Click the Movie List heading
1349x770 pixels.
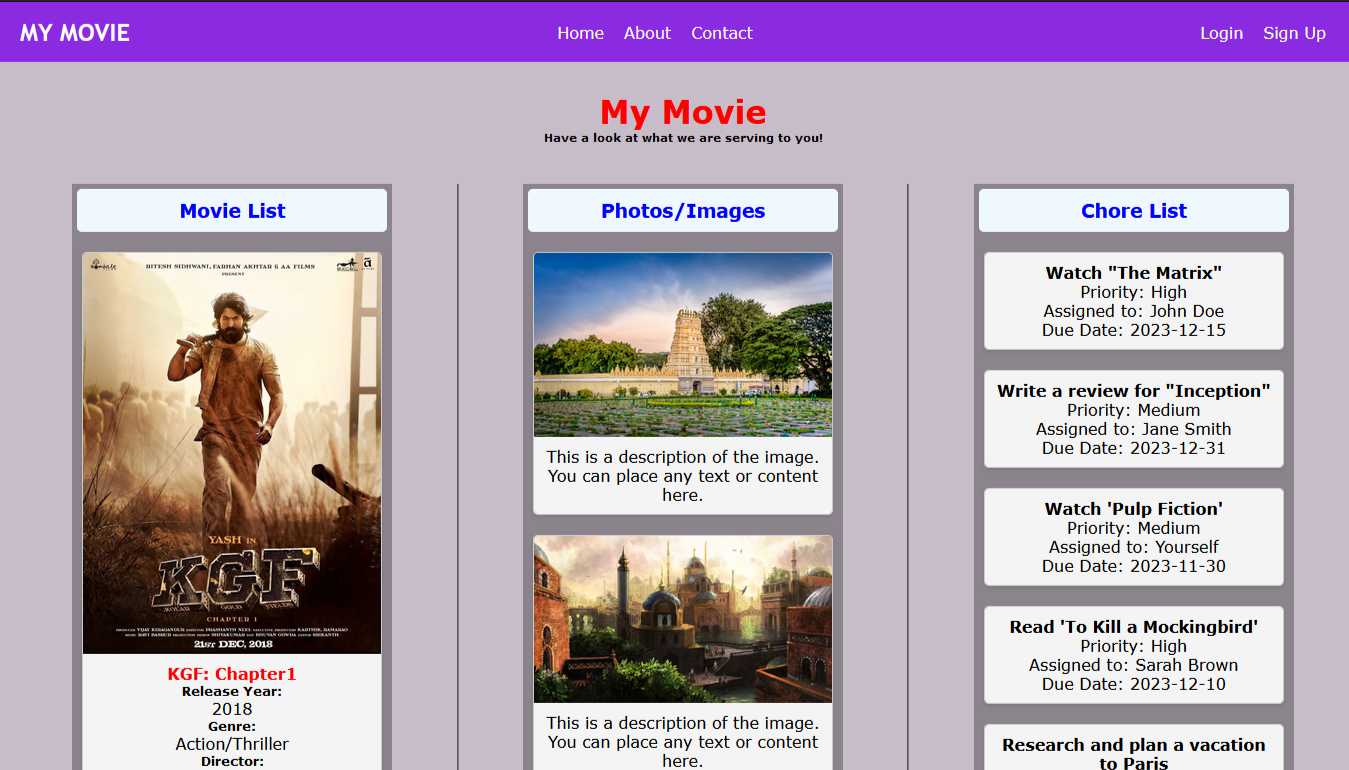point(232,211)
